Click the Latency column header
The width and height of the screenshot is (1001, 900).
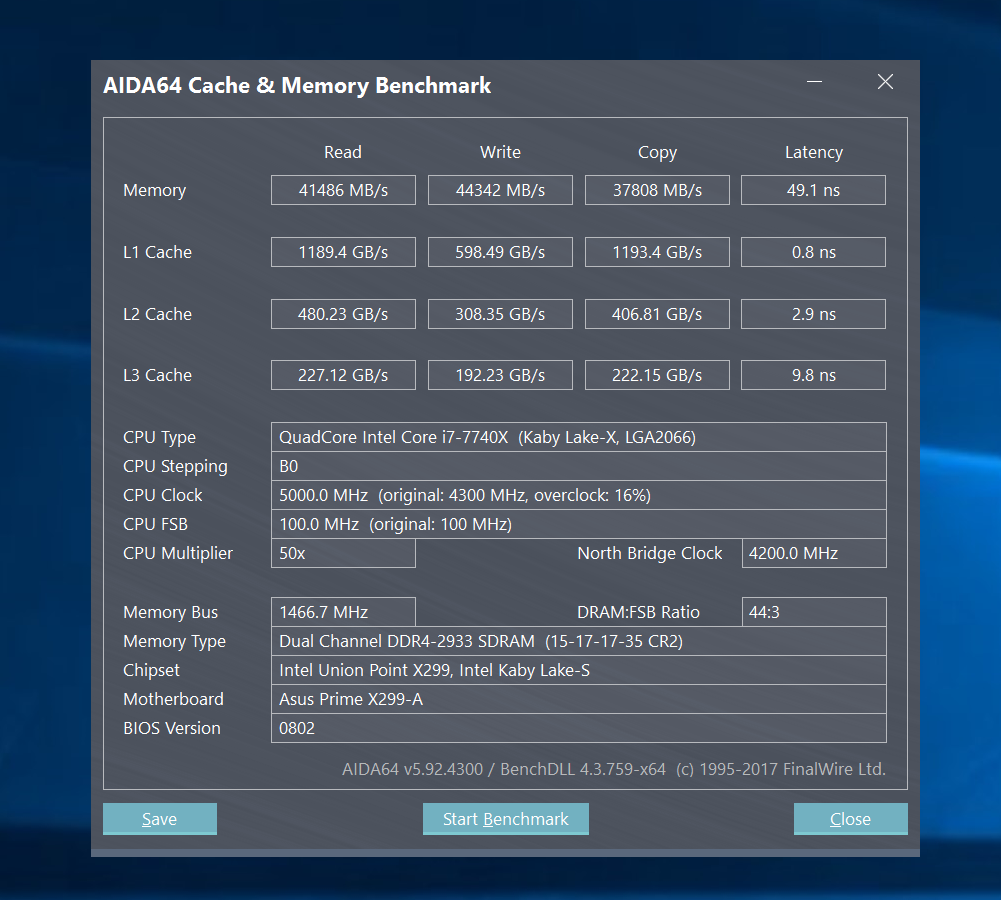point(814,153)
